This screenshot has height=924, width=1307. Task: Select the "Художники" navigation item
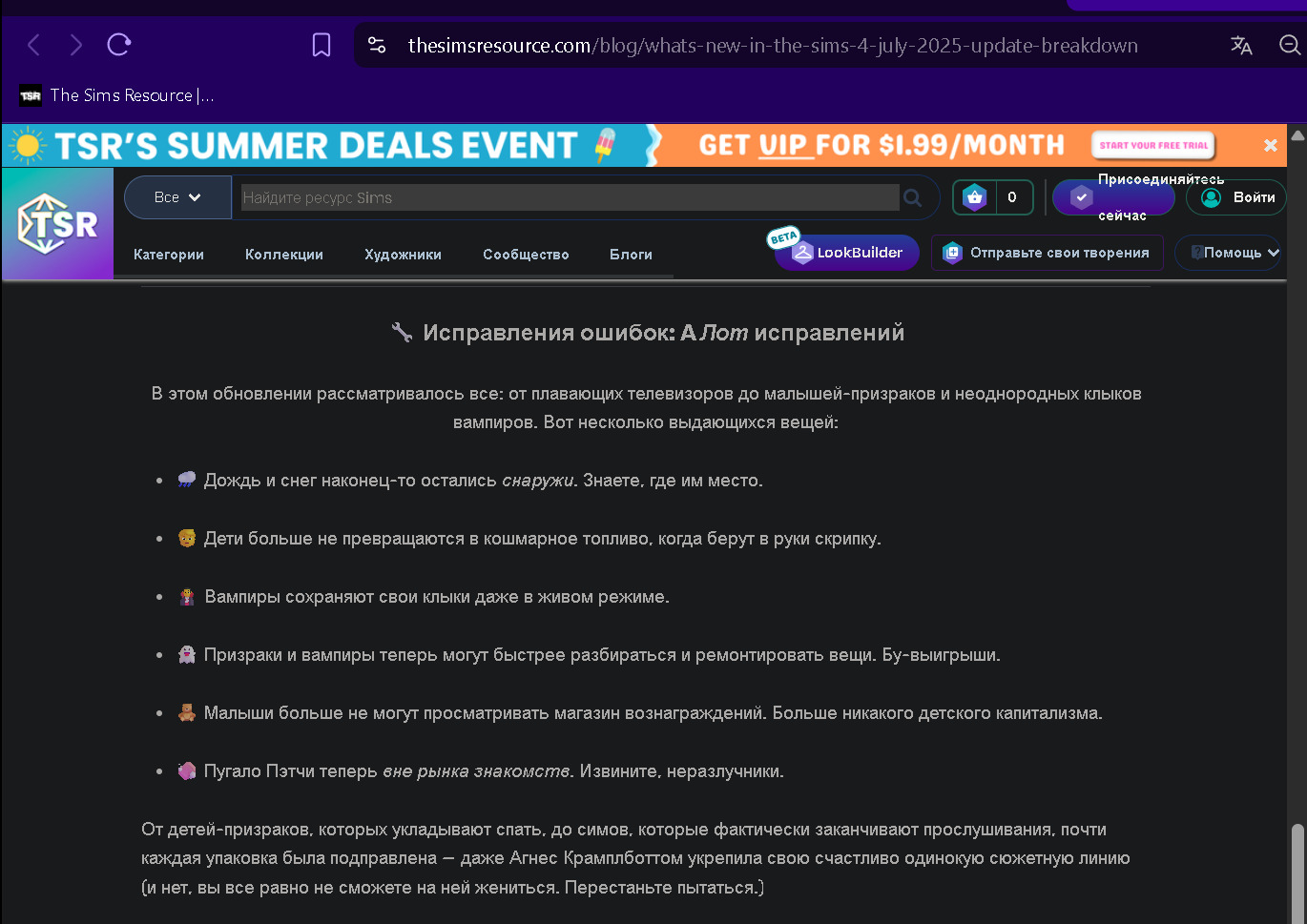(403, 255)
